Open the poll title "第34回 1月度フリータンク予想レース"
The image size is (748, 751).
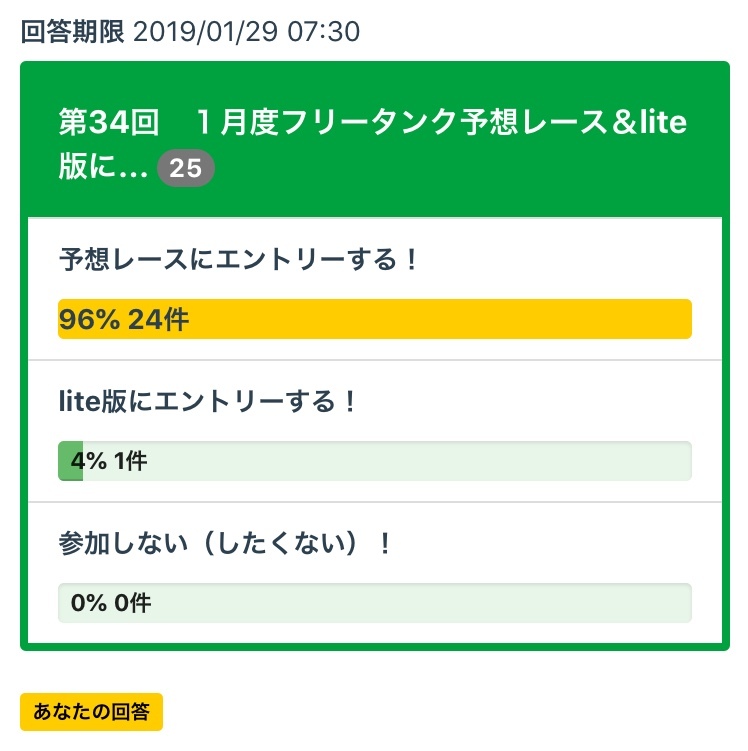pos(372,125)
